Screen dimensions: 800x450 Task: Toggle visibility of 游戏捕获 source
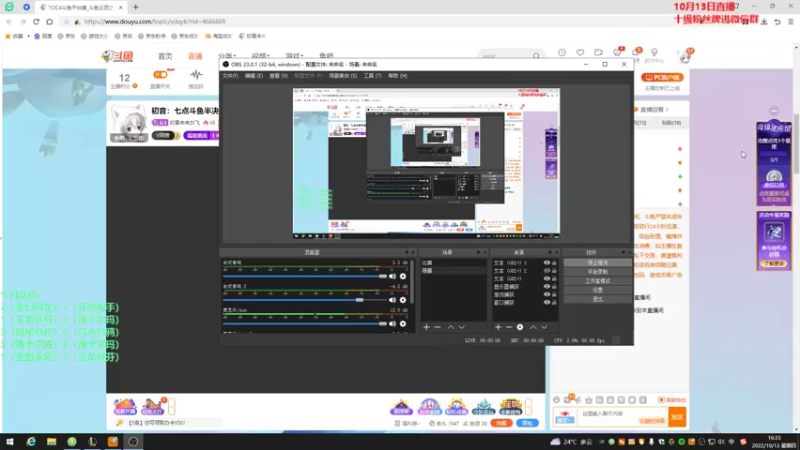(x=546, y=294)
